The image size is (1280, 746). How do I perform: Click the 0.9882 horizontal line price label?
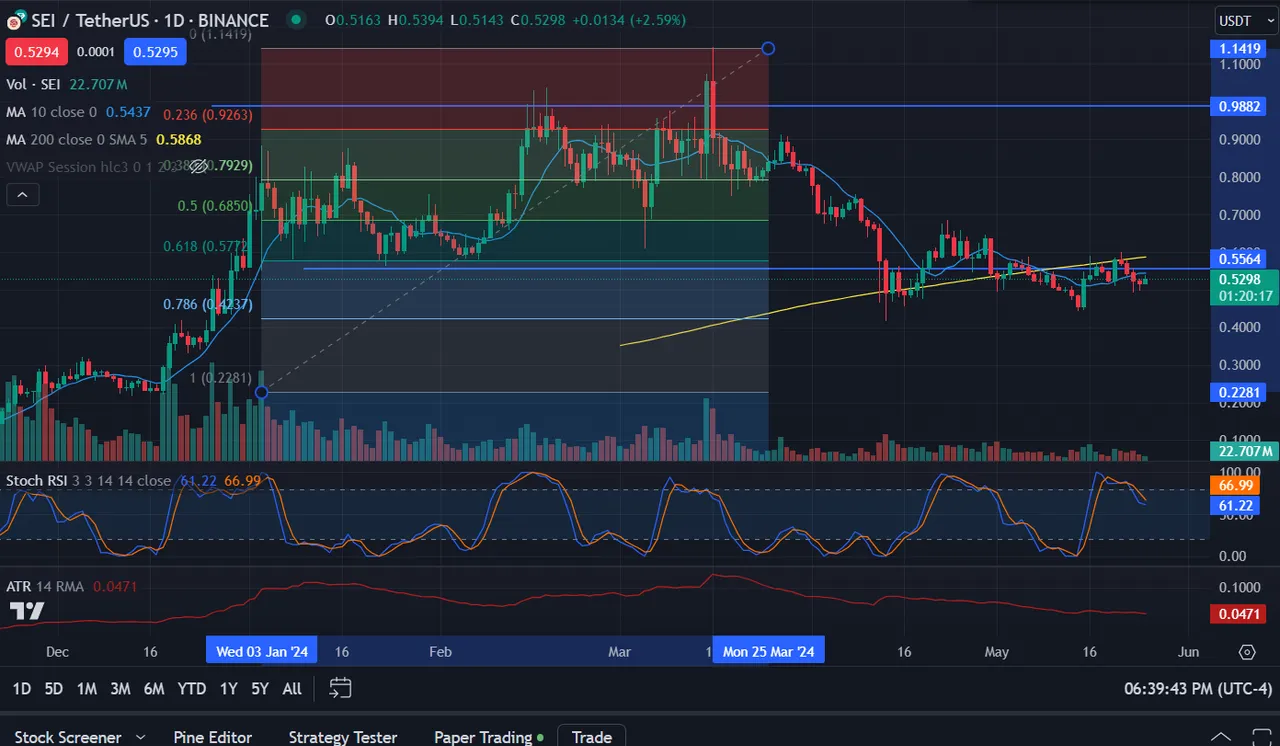pos(1238,105)
